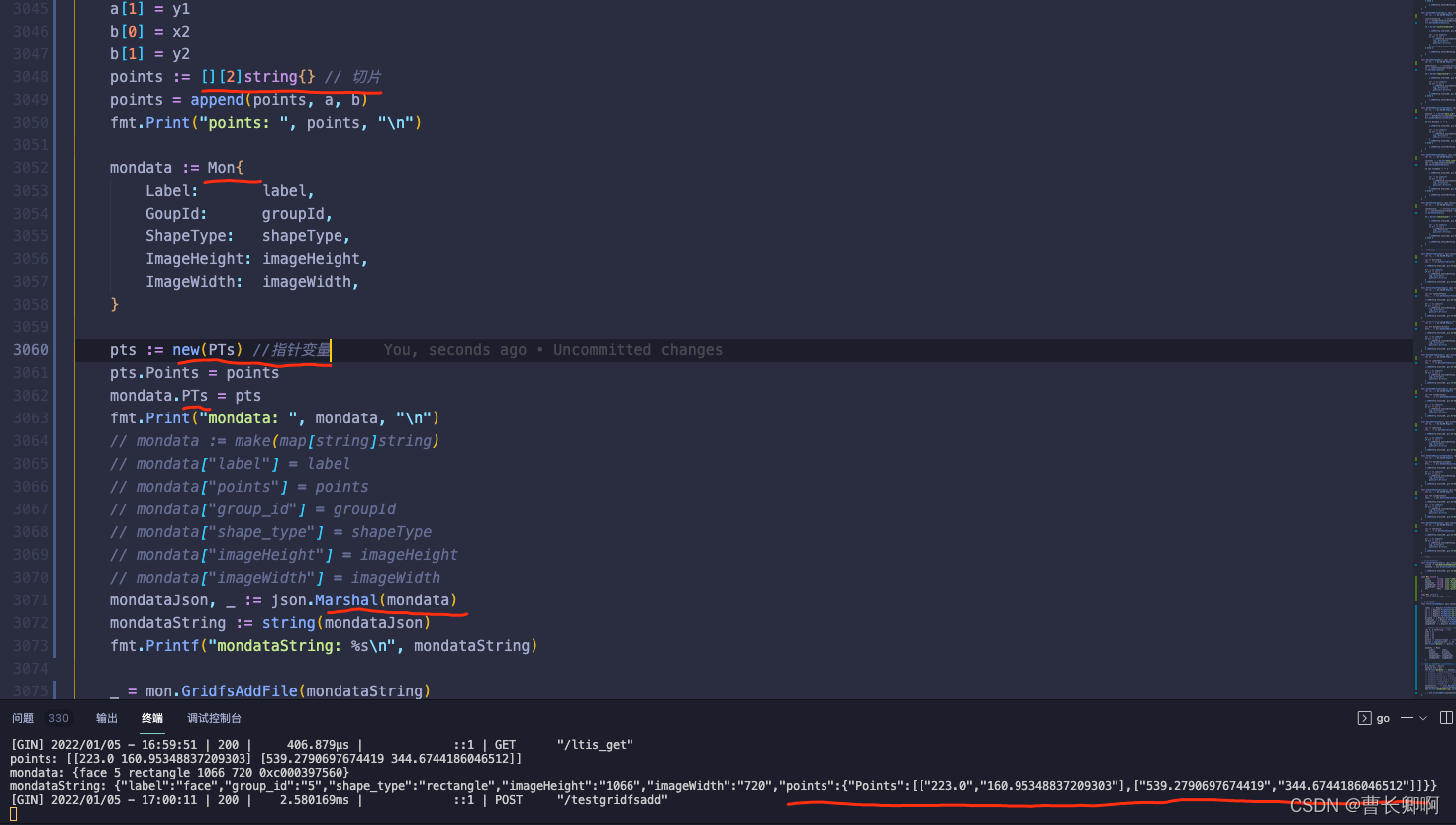This screenshot has width=1456, height=825.
Task: Click the append function call on line 3049
Action: coord(217,99)
